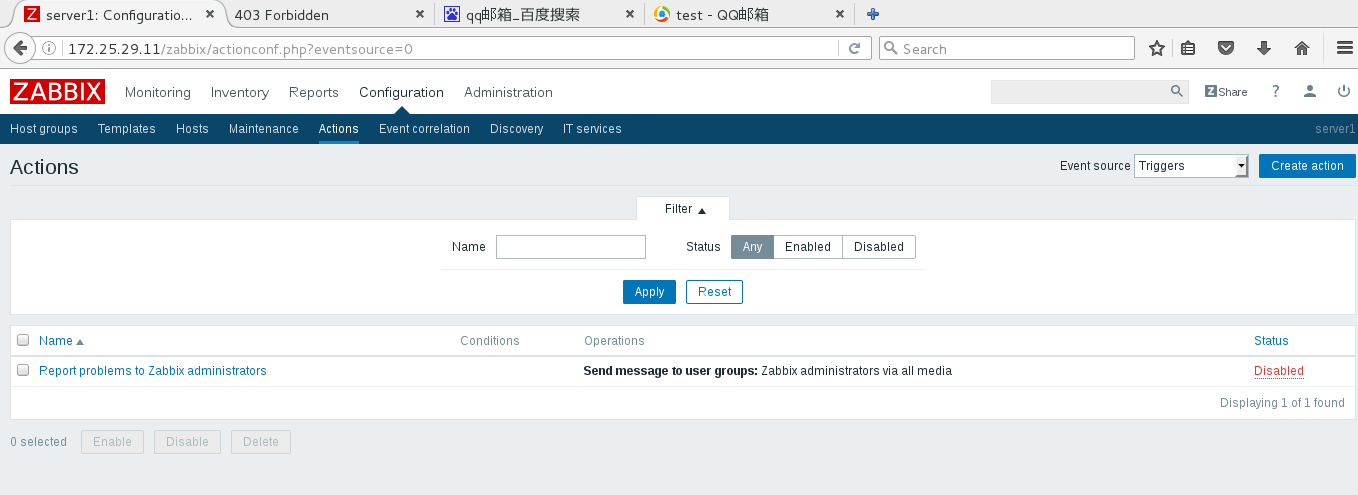The height and width of the screenshot is (495, 1358).
Task: Check the box for Report problems action
Action: pos(23,371)
